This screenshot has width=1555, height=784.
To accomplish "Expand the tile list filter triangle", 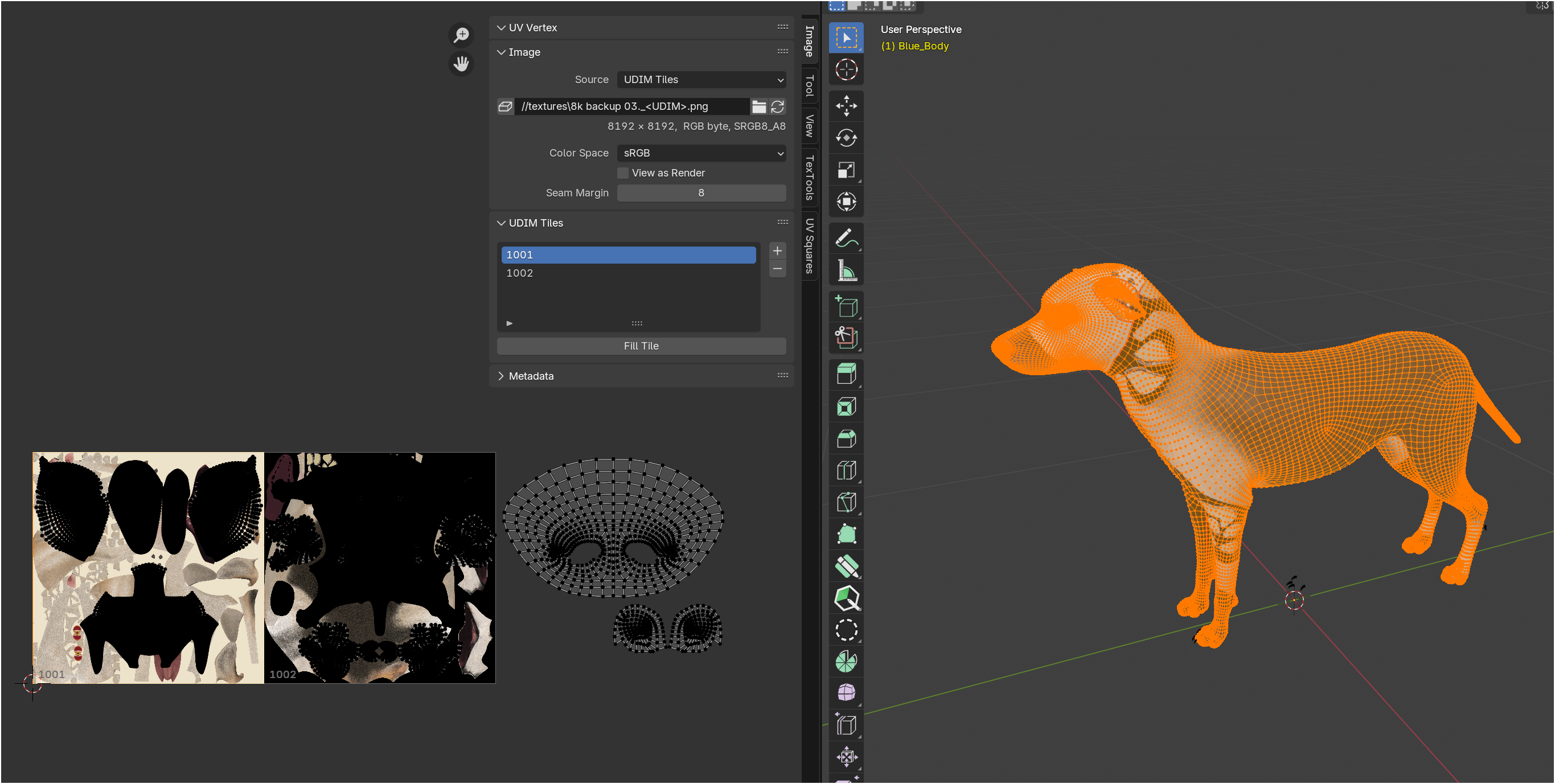I will pyautogui.click(x=510, y=323).
